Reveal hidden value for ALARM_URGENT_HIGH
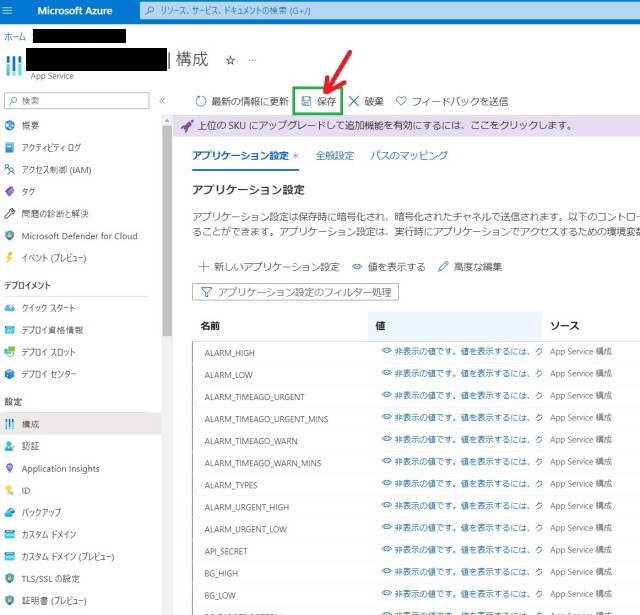This screenshot has width=640, height=615. click(462, 506)
